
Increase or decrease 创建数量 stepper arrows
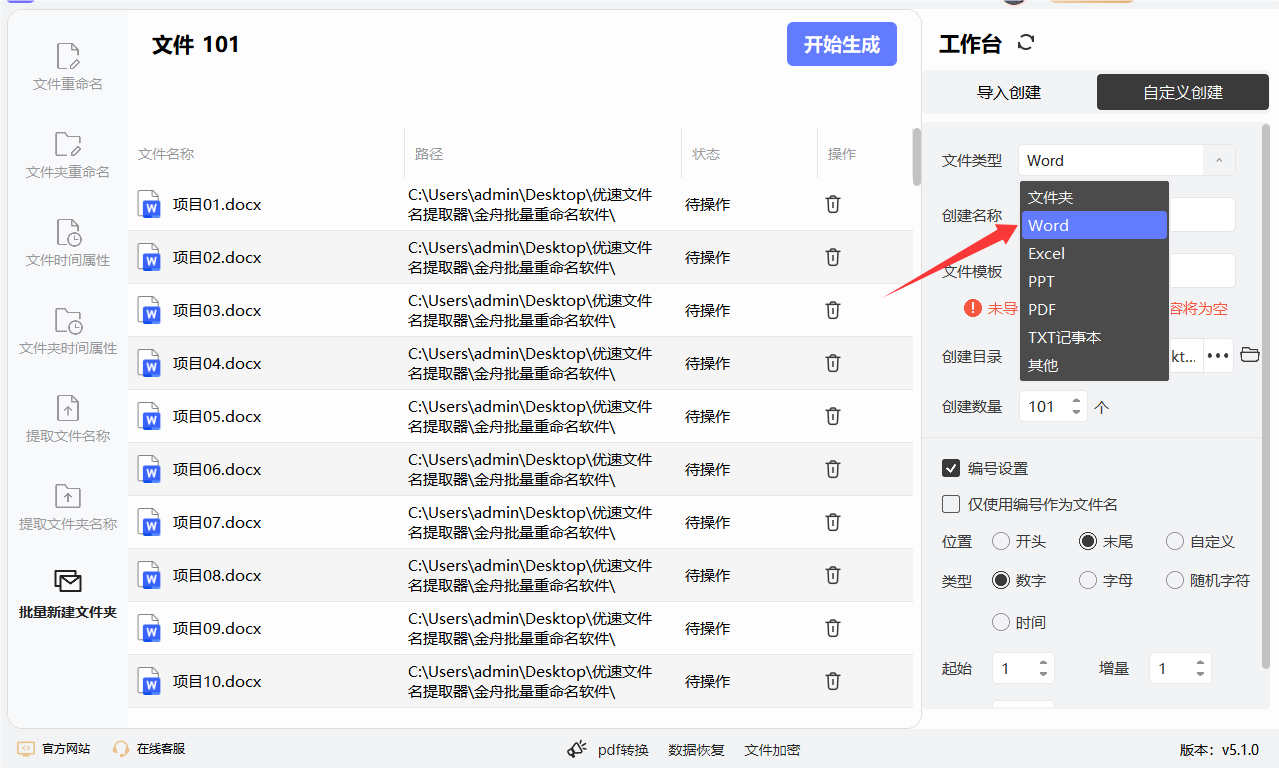(1076, 406)
